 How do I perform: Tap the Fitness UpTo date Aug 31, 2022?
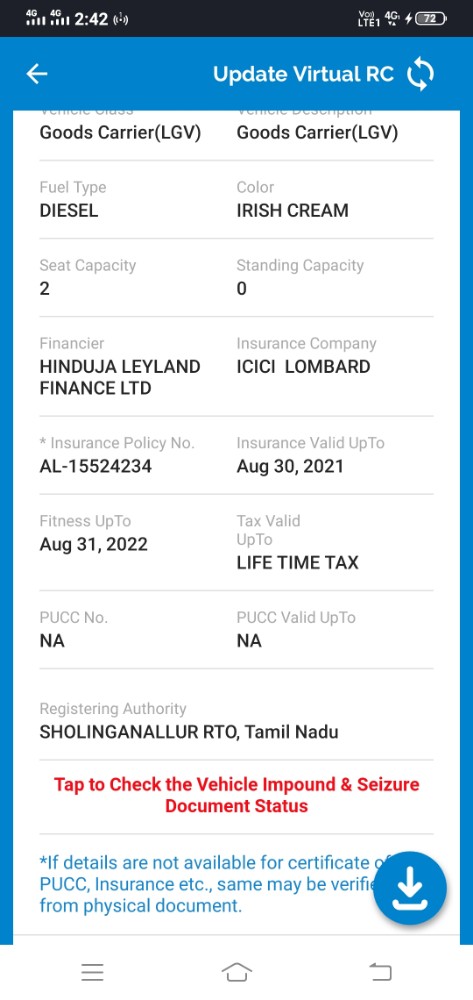click(94, 544)
